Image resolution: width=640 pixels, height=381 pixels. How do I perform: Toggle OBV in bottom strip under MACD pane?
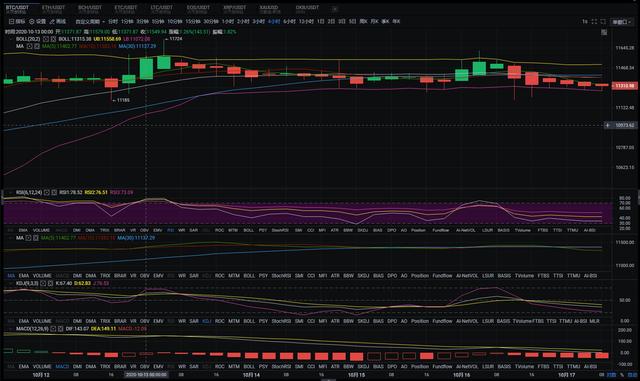(x=144, y=366)
